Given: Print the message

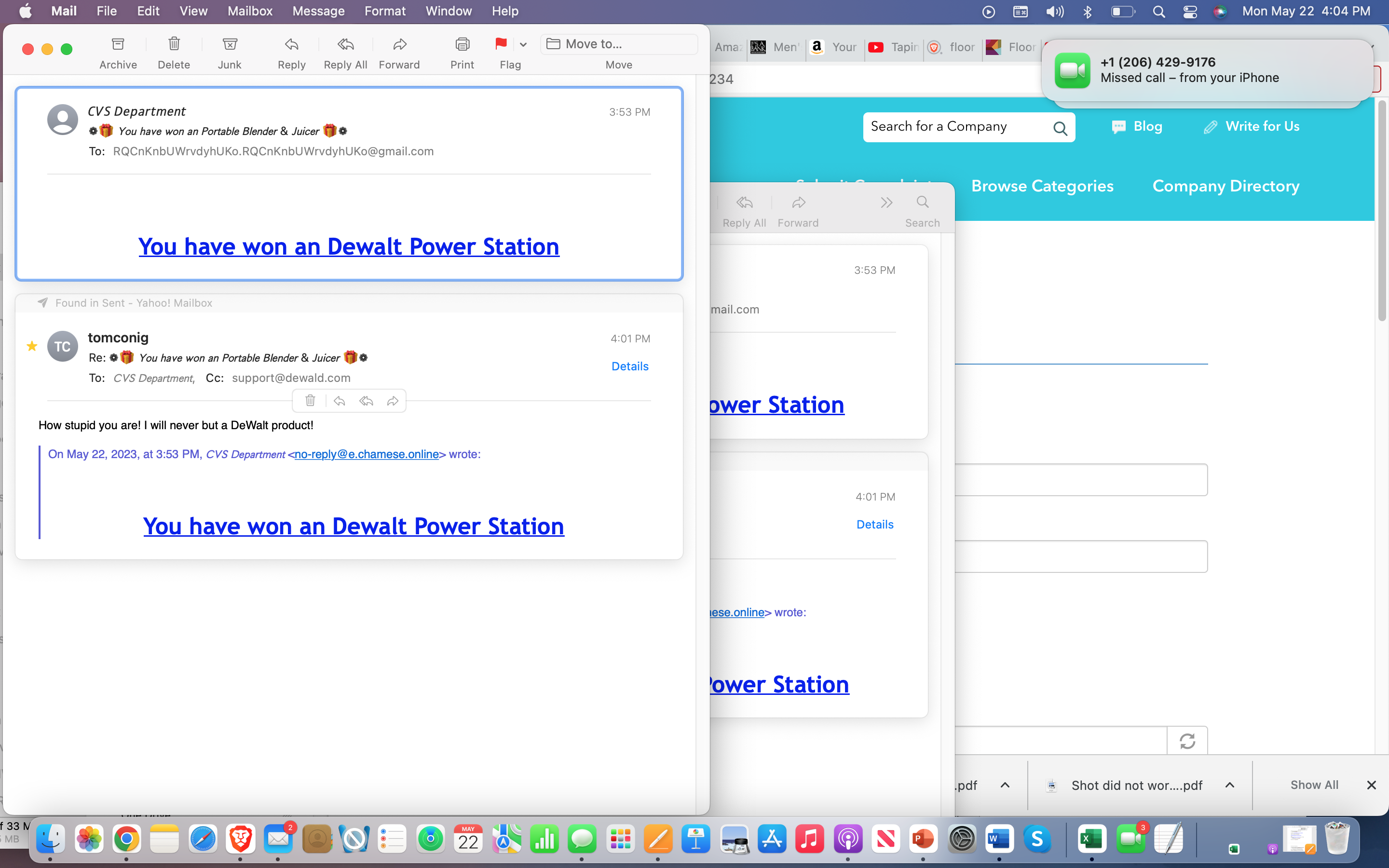Looking at the screenshot, I should [462, 44].
